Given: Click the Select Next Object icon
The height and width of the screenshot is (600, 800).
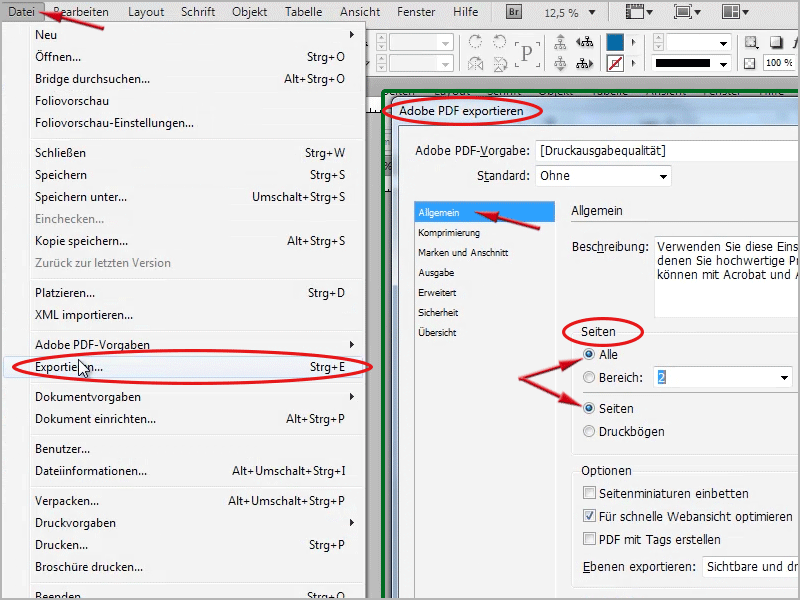Looking at the screenshot, I should [585, 64].
